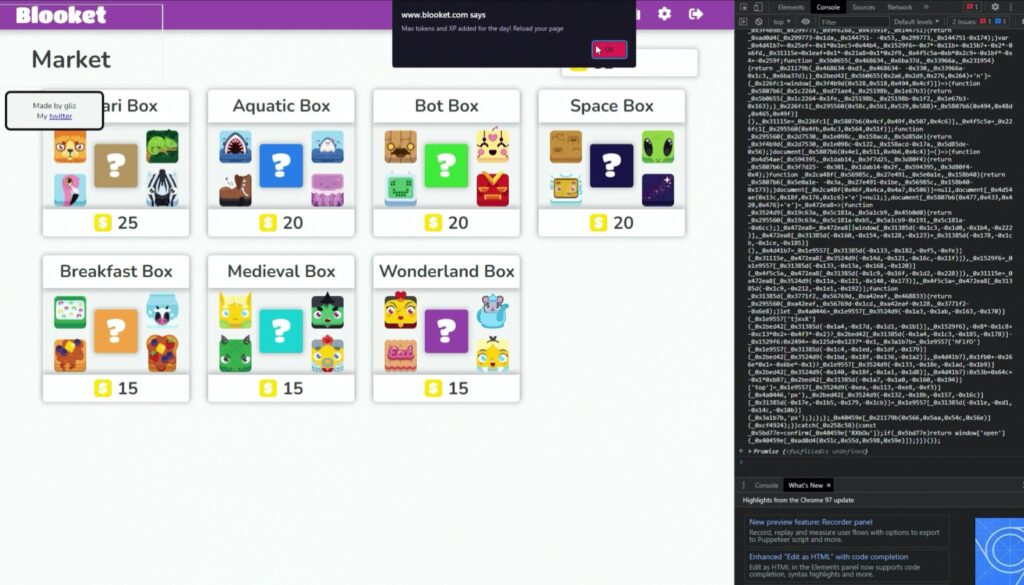Click the witch blook in Medieval Box
Viewport: 1024px width, 585px height.
pos(327,311)
